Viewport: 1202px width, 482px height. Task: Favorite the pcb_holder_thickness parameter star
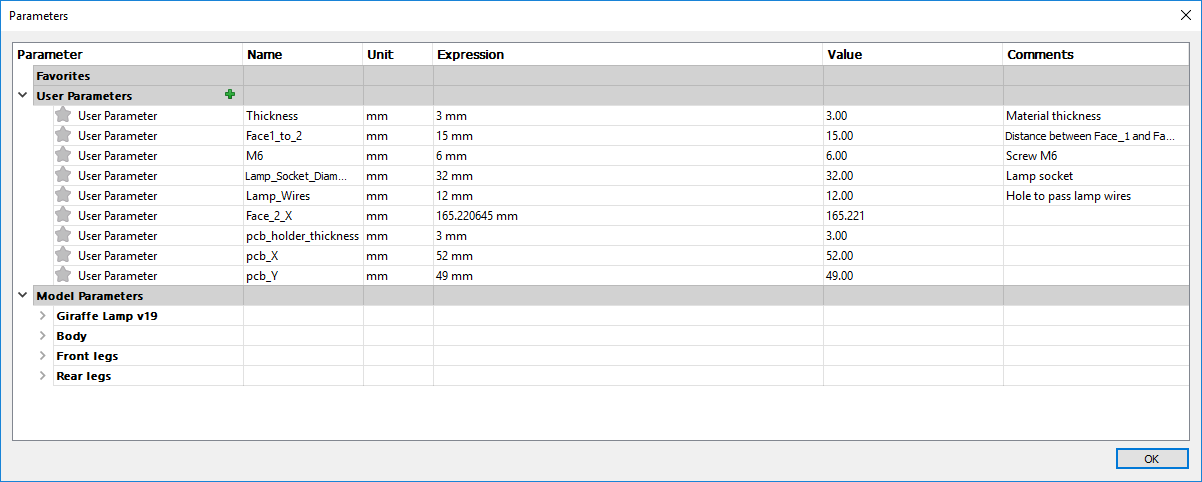pos(63,235)
